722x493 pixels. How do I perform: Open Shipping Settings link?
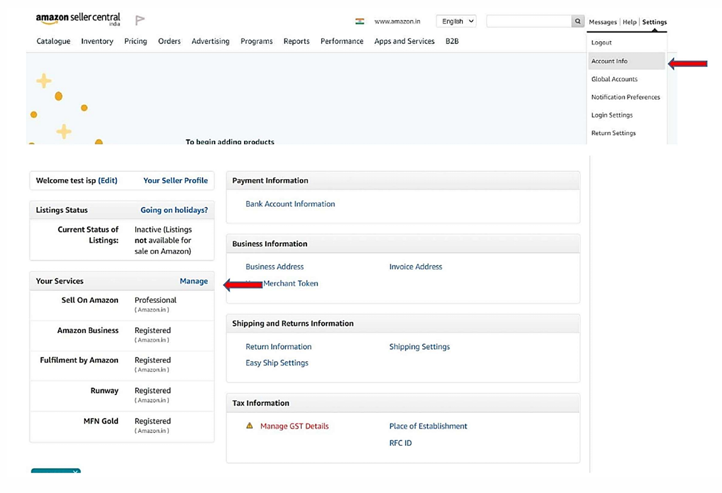(419, 347)
